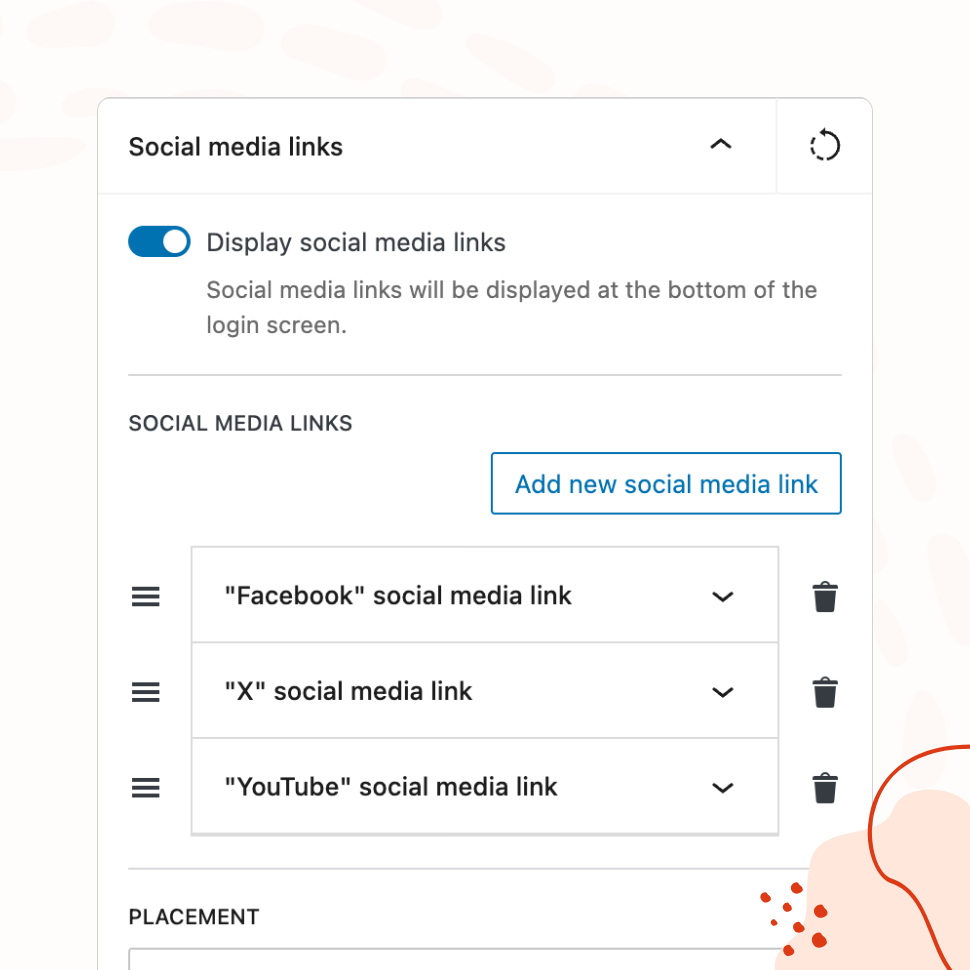This screenshot has width=970, height=970.
Task: Click the Social media links panel title
Action: tap(236, 147)
